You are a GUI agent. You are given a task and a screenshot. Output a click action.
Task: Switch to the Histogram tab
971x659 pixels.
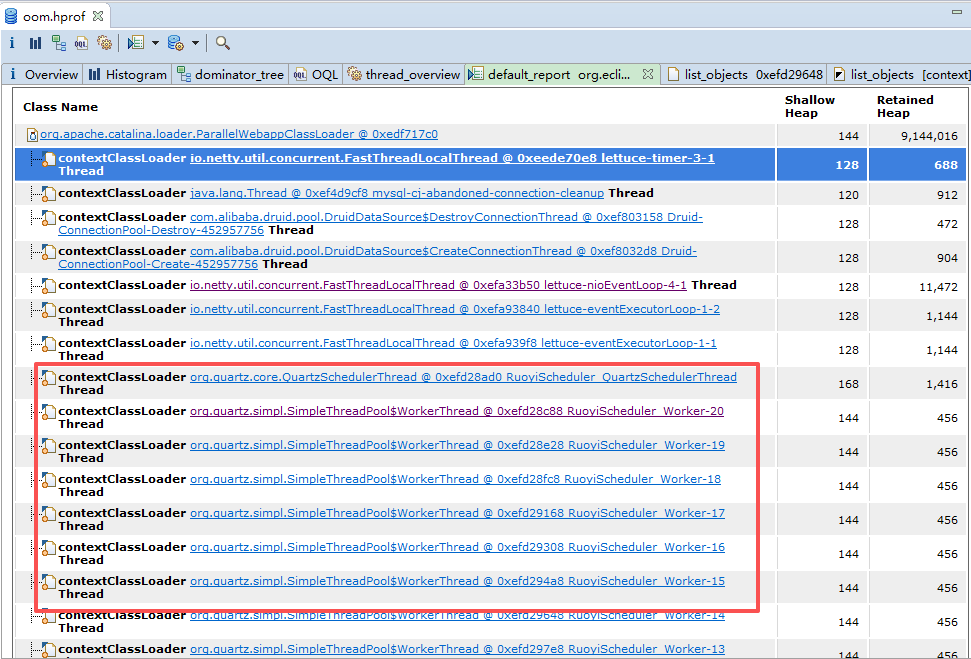pyautogui.click(x=128, y=74)
